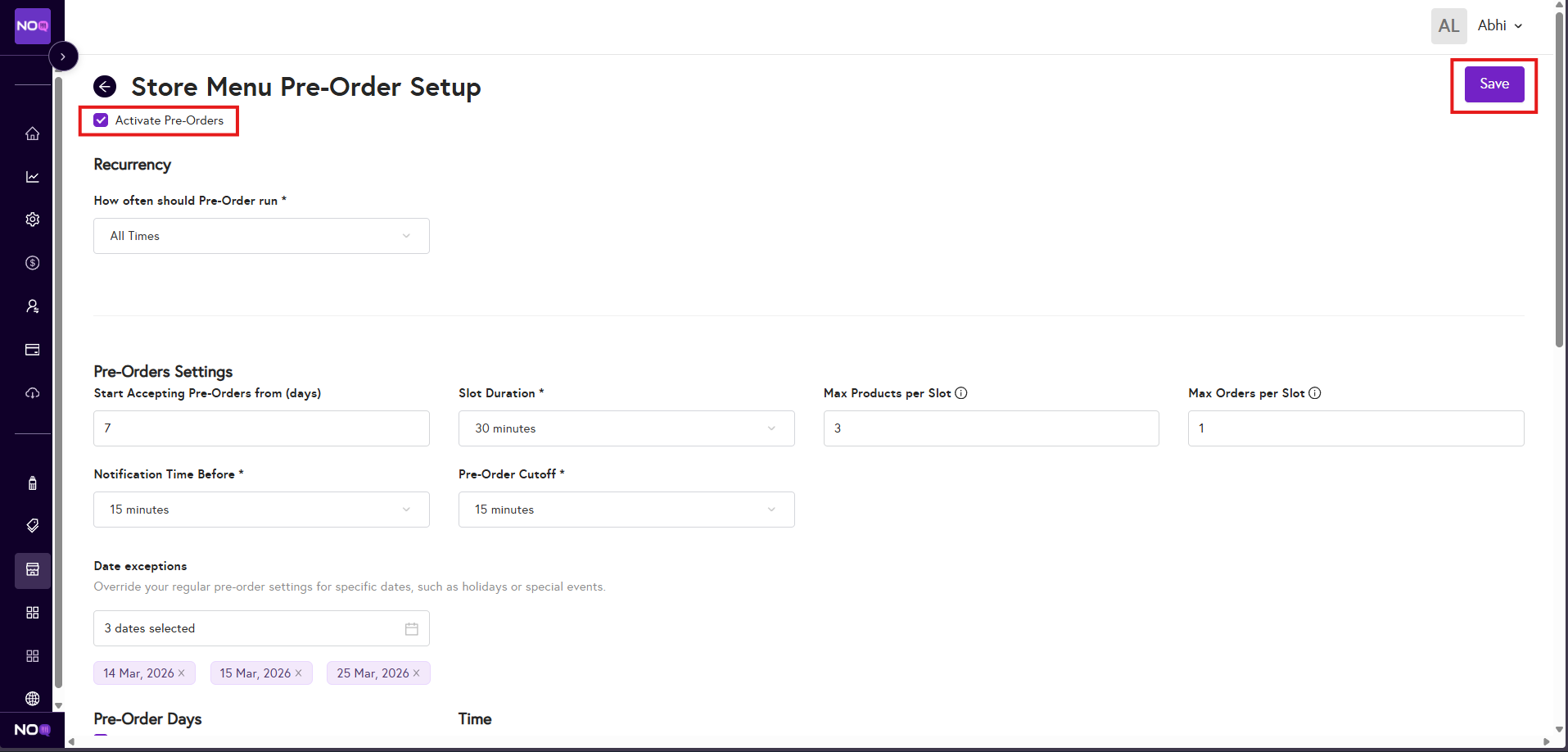Click the cloud download icon in sidebar
The height and width of the screenshot is (752, 1568).
coord(33,393)
